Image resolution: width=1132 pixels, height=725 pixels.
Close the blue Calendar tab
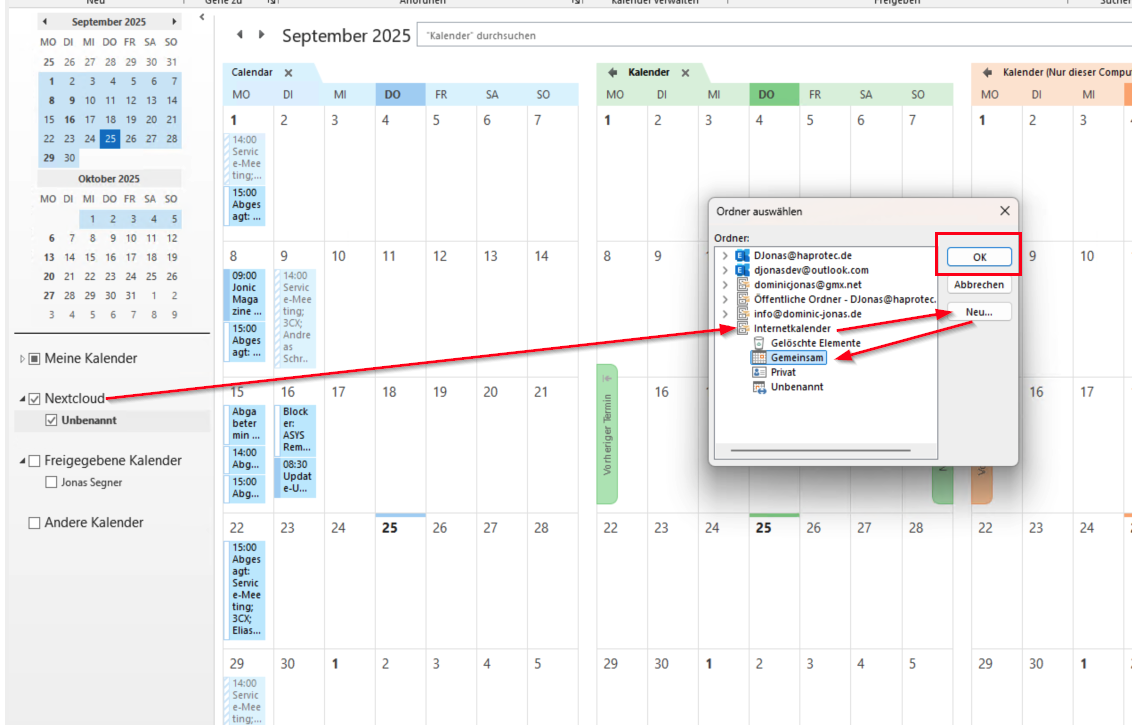288,73
